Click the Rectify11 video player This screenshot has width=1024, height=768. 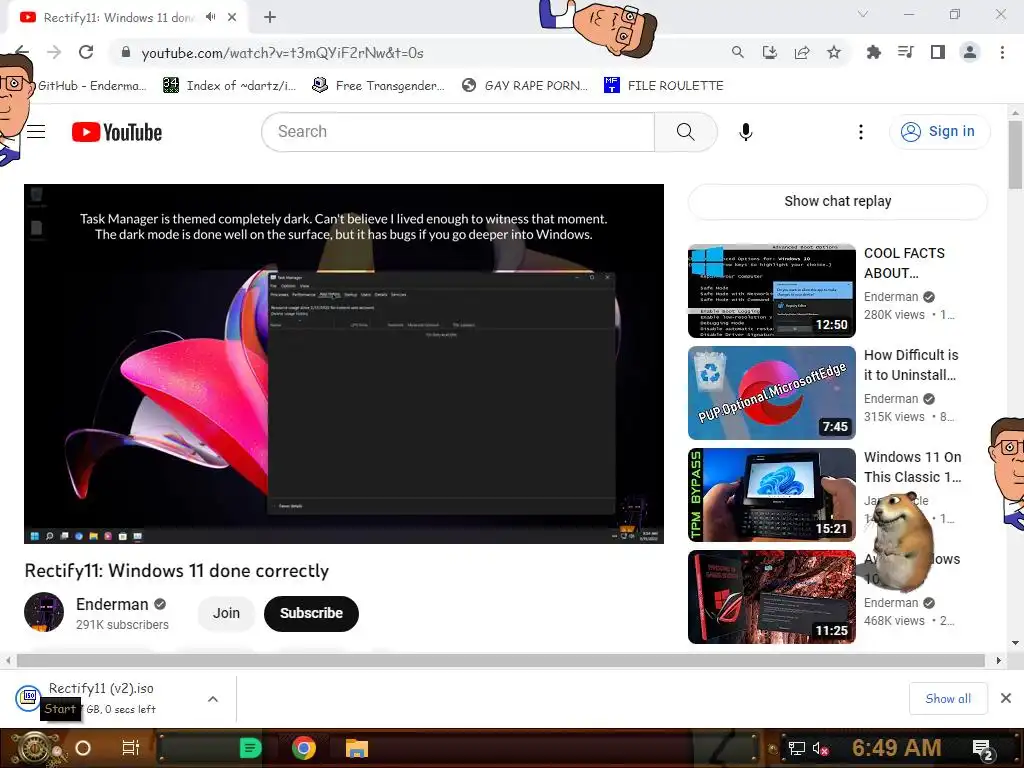(x=344, y=364)
